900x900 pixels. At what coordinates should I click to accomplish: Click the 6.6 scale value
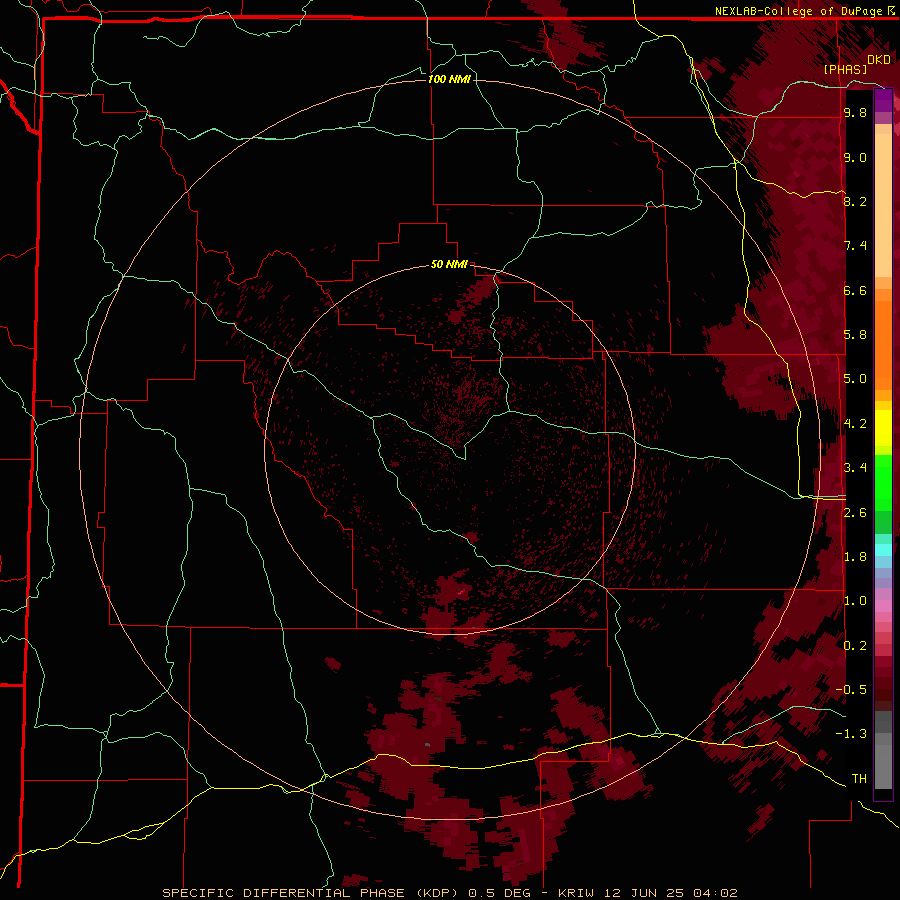855,290
